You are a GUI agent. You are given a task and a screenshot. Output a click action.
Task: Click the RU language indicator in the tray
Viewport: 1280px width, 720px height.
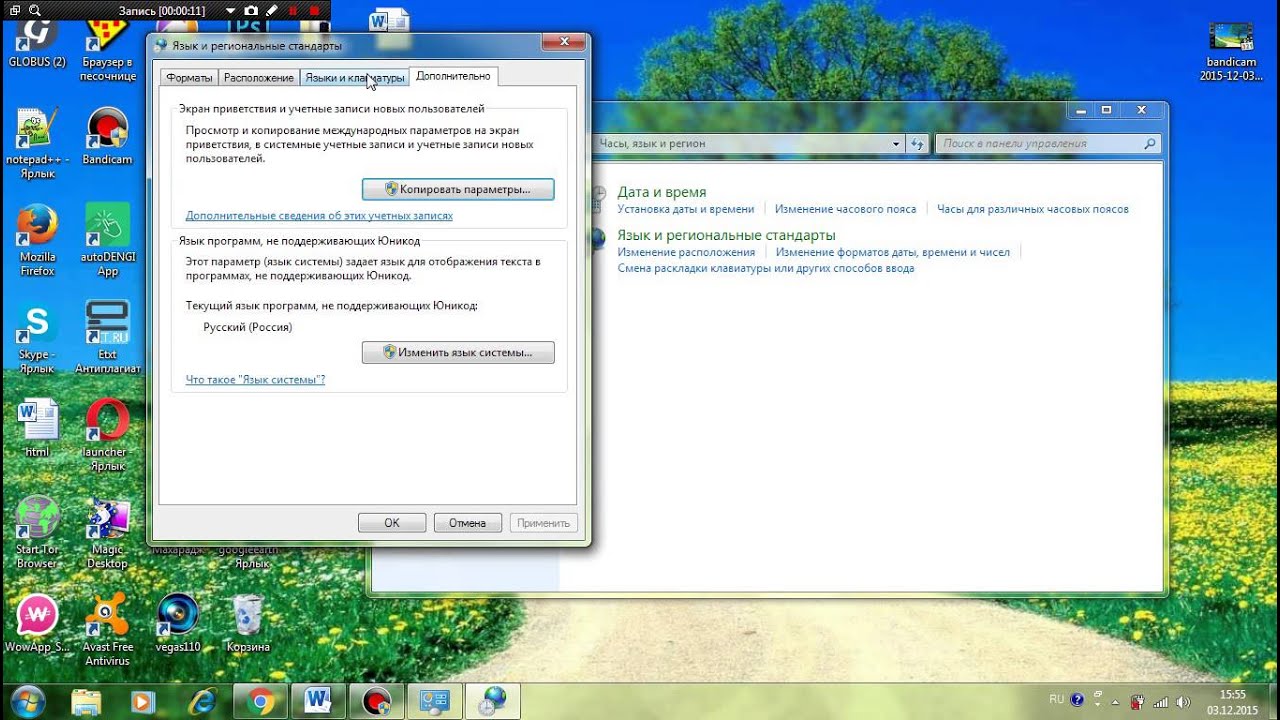1057,699
